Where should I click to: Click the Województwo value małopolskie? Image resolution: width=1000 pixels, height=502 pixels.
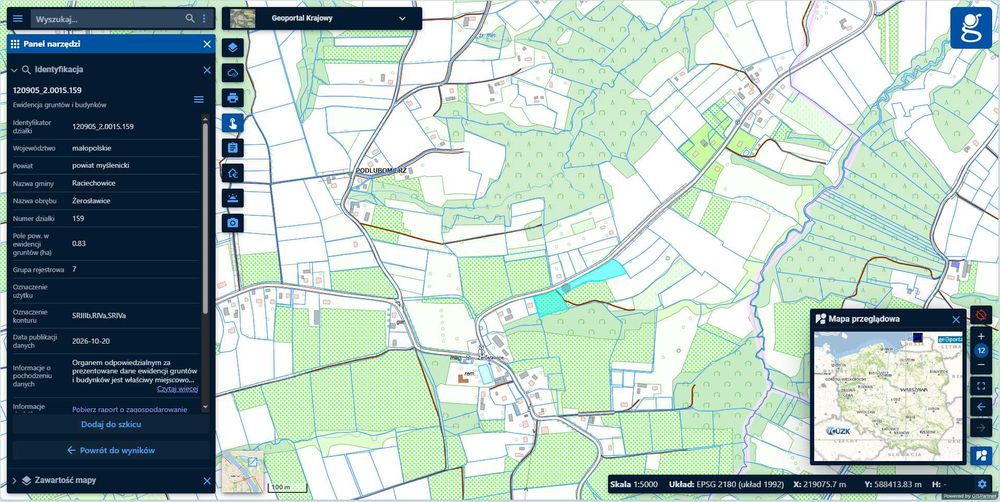[92, 148]
